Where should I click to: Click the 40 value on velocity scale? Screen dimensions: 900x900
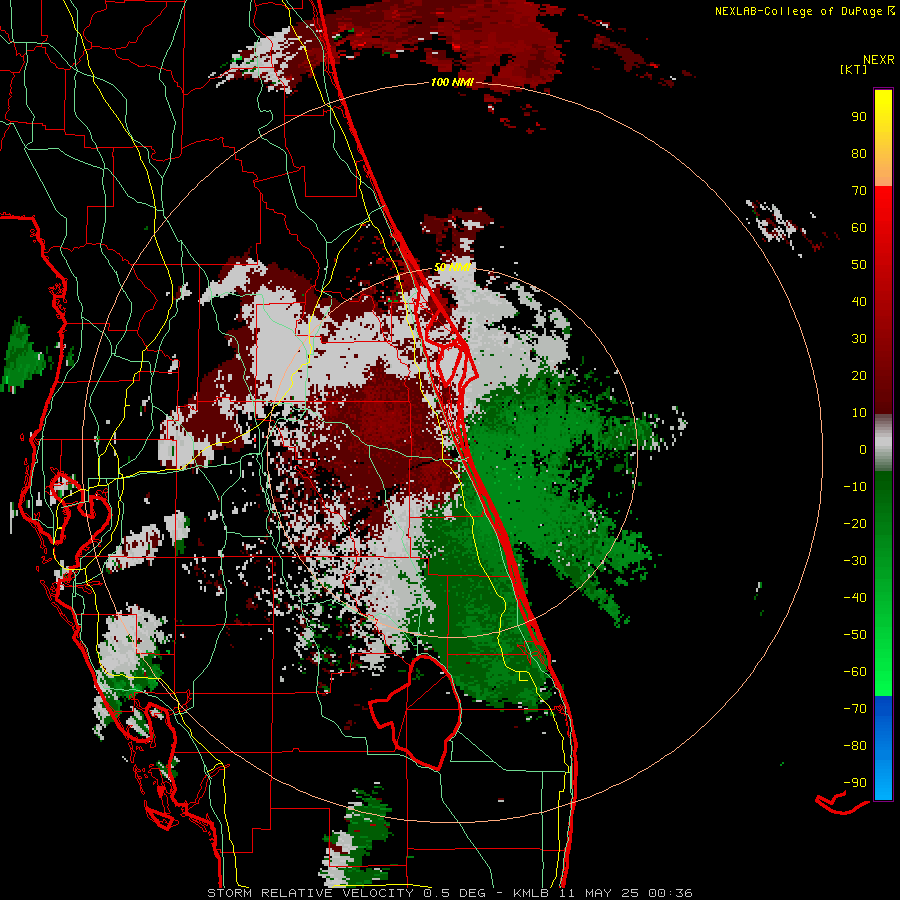pyautogui.click(x=859, y=302)
